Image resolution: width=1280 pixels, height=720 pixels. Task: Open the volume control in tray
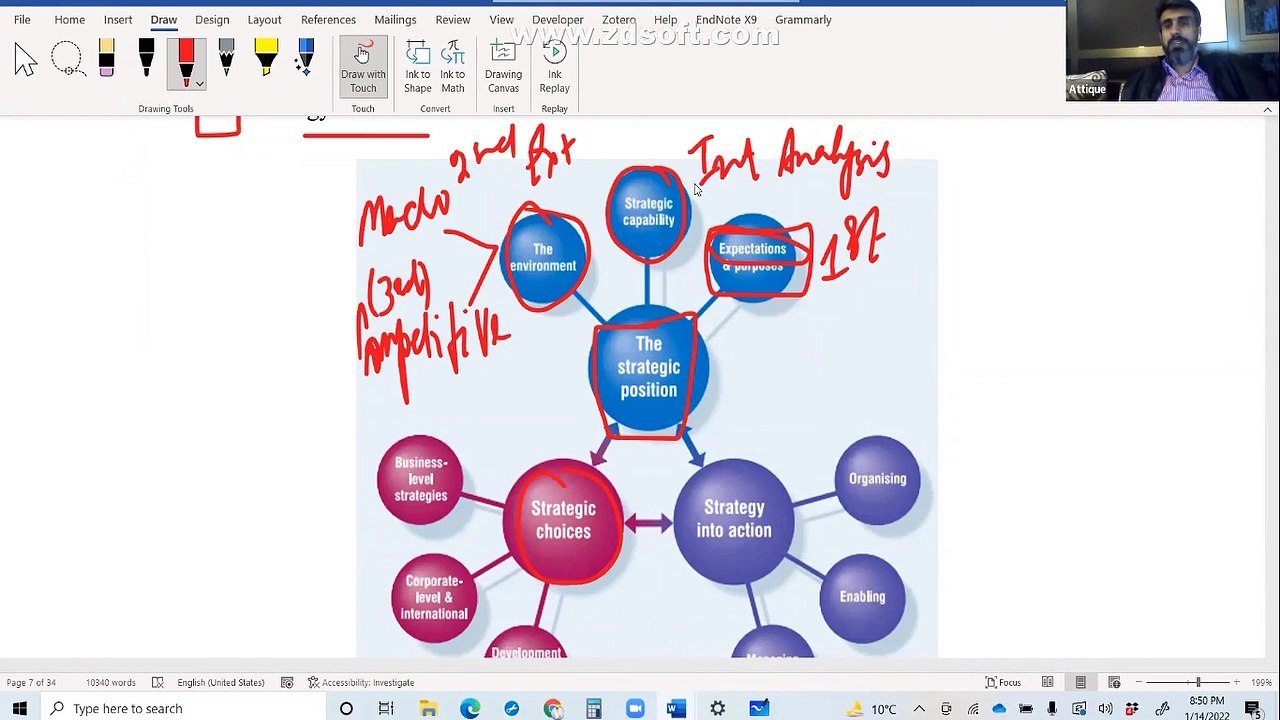1105,709
